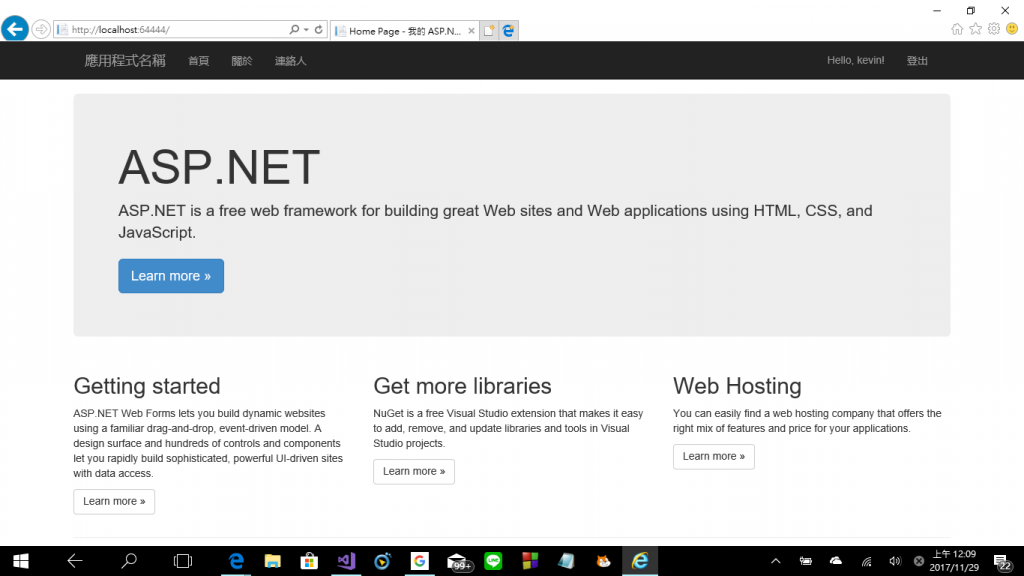Click the Hello, kevin! account link

click(856, 60)
